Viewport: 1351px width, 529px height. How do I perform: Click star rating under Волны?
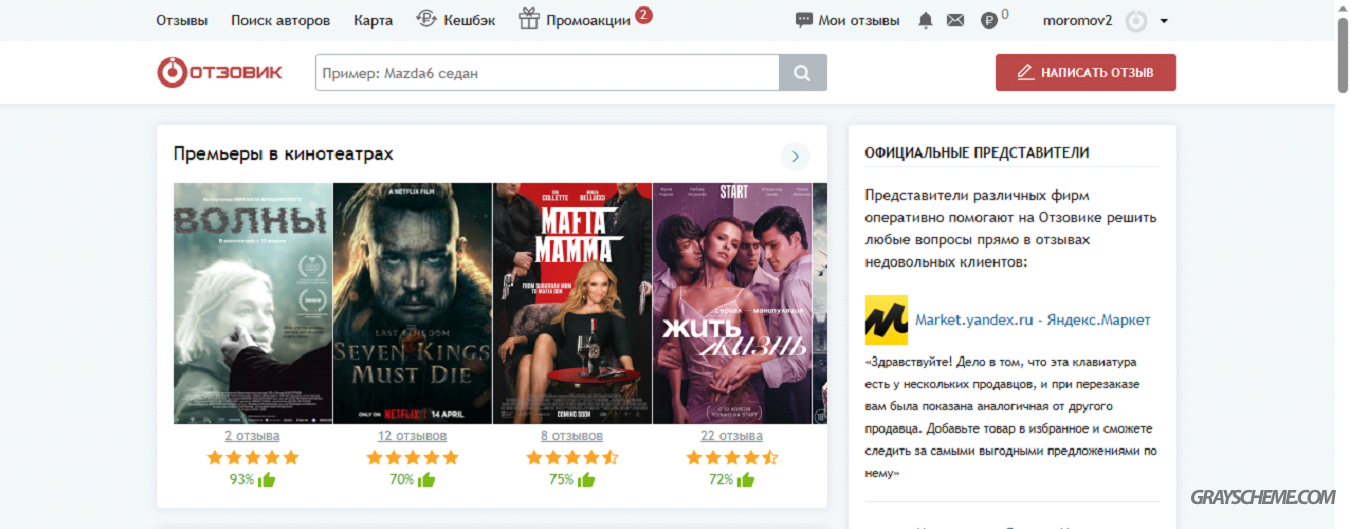point(252,457)
